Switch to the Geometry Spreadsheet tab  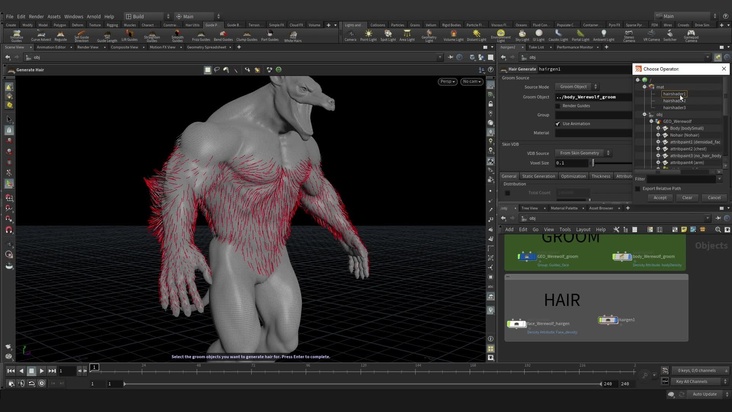pyautogui.click(x=206, y=47)
